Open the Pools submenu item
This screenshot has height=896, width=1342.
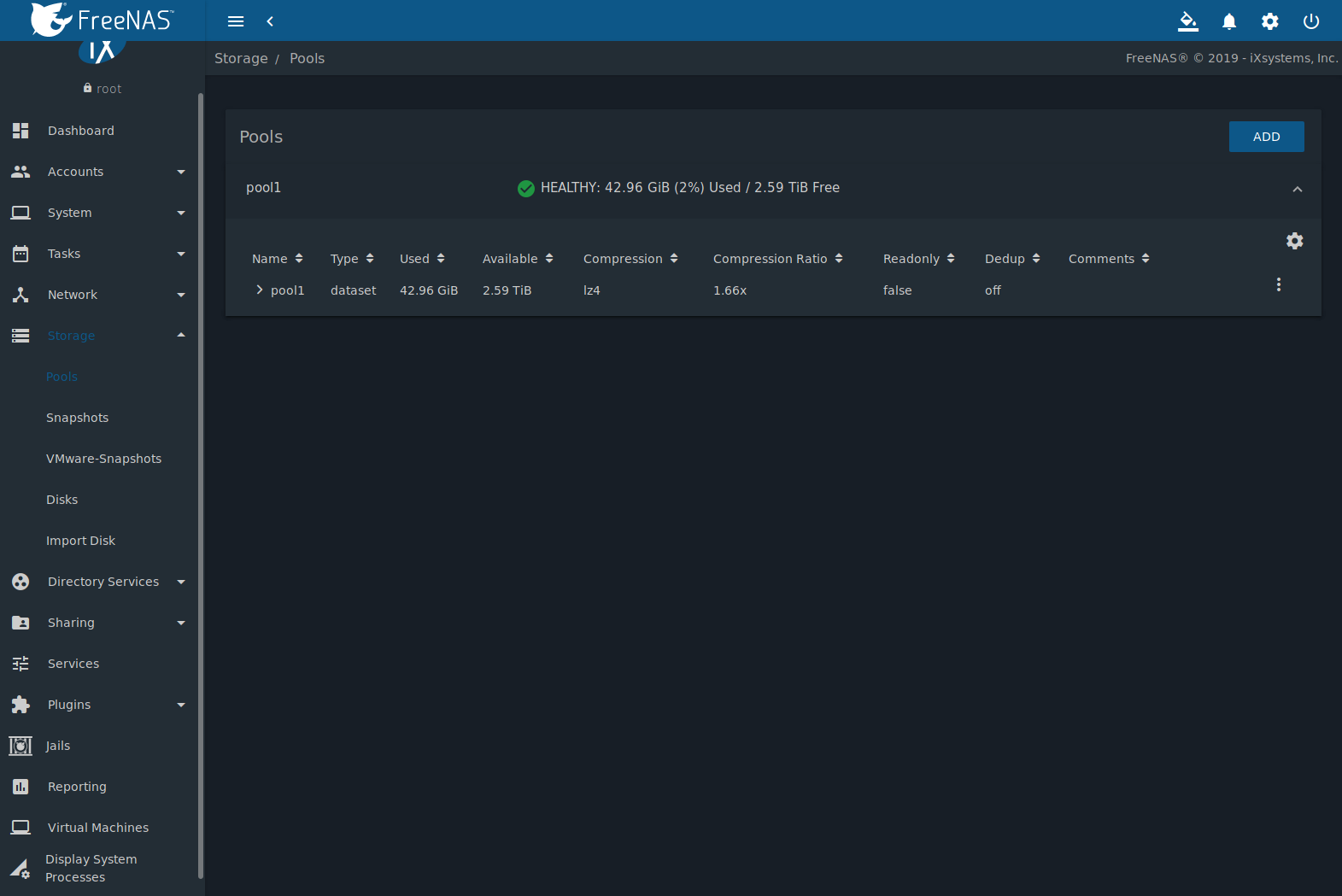click(x=62, y=377)
